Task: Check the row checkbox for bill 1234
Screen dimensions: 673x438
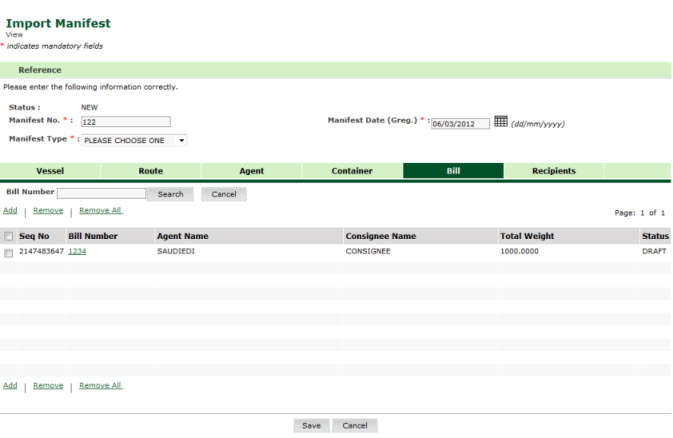Action: click(9, 254)
